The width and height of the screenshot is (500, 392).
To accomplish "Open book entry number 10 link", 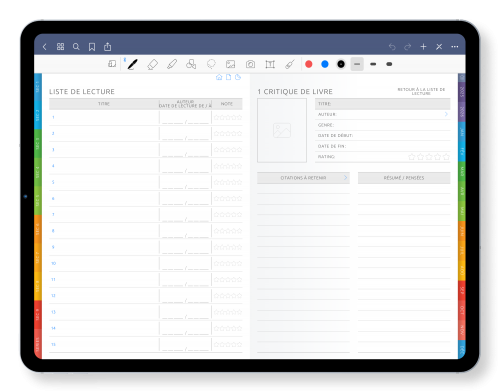I will (x=53, y=263).
